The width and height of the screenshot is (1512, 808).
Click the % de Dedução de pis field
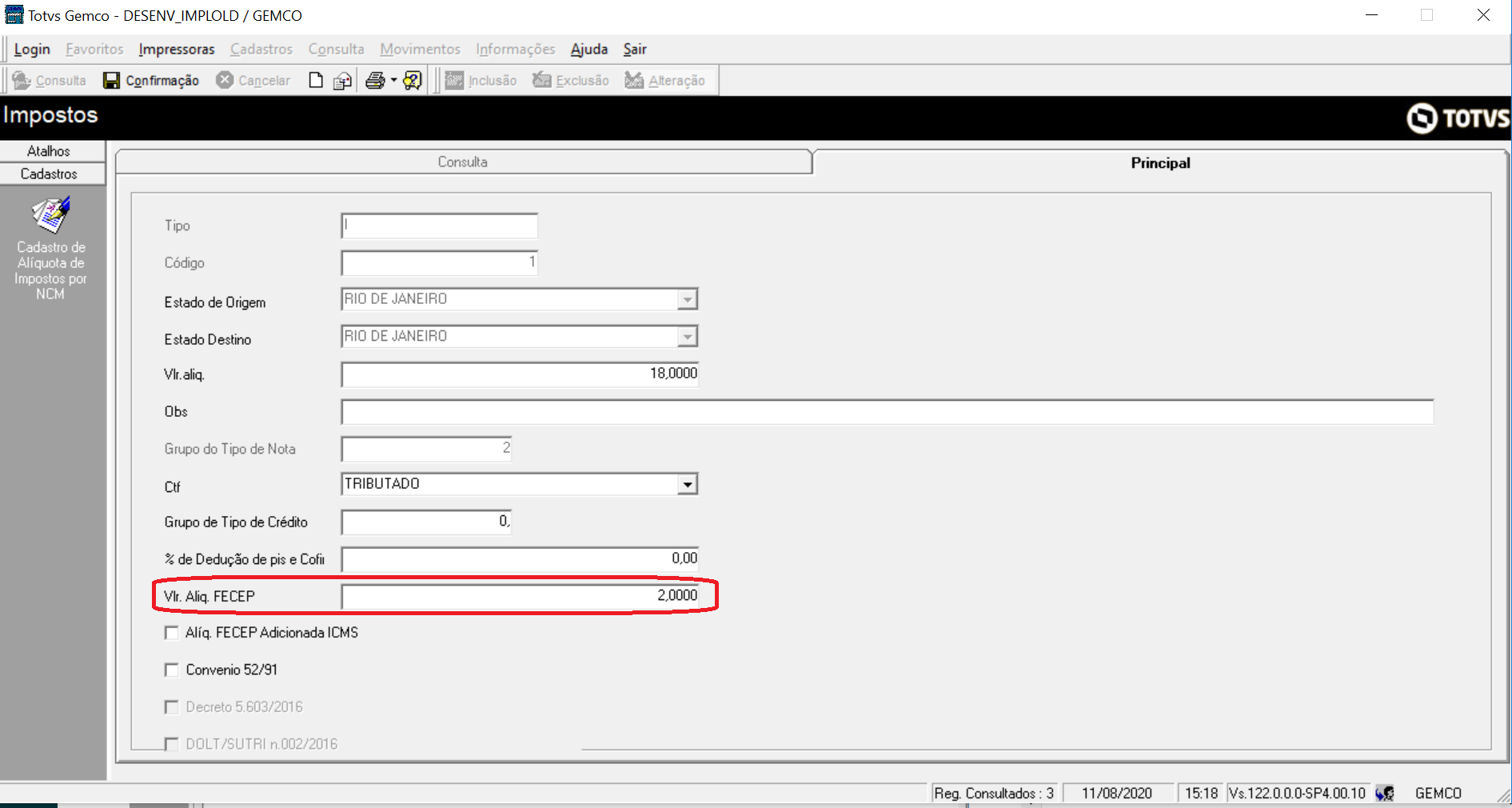coord(520,559)
